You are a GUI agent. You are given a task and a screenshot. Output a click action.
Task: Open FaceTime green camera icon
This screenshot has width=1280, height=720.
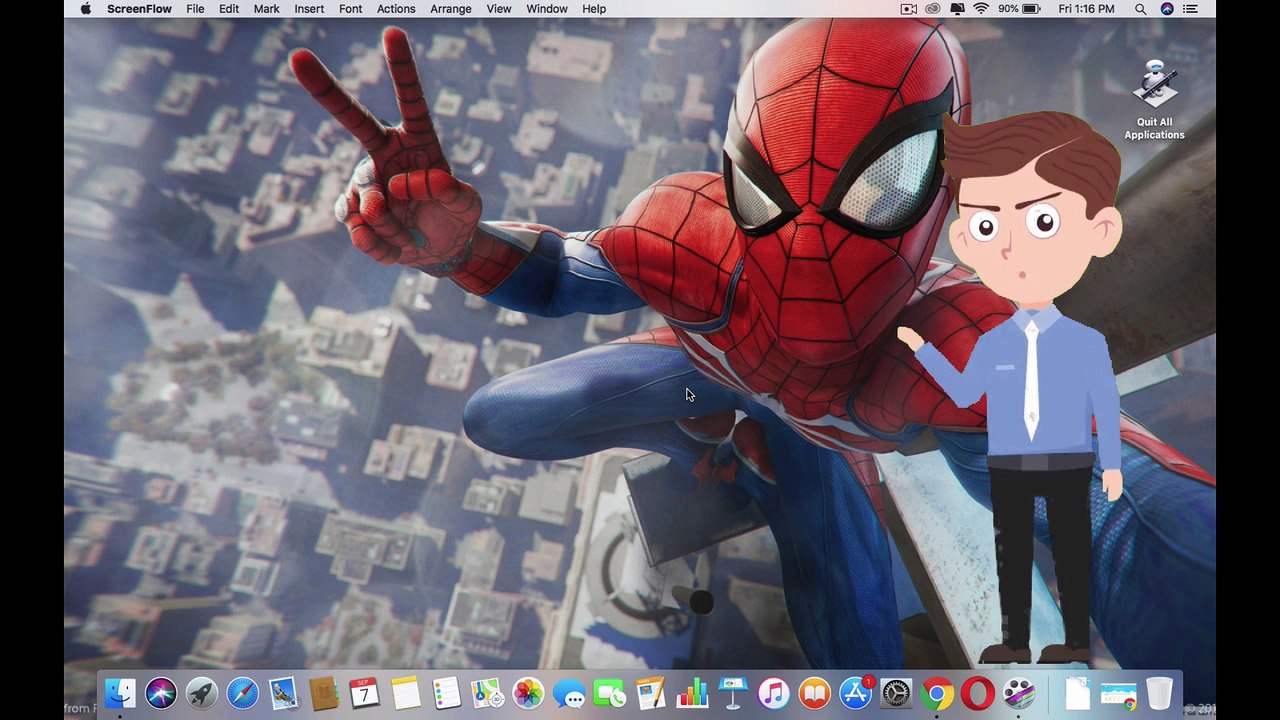click(610, 693)
